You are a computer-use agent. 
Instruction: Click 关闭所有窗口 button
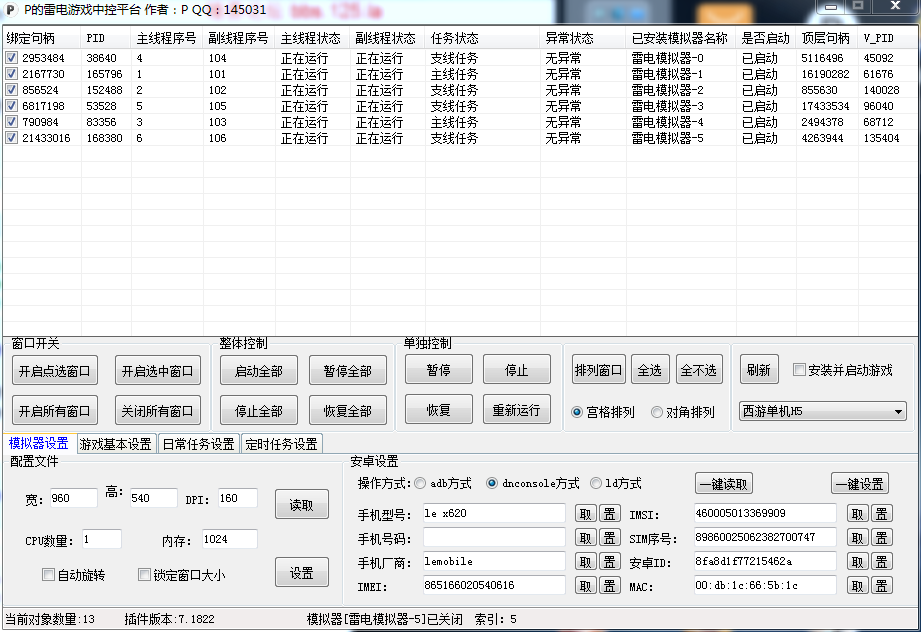click(157, 411)
